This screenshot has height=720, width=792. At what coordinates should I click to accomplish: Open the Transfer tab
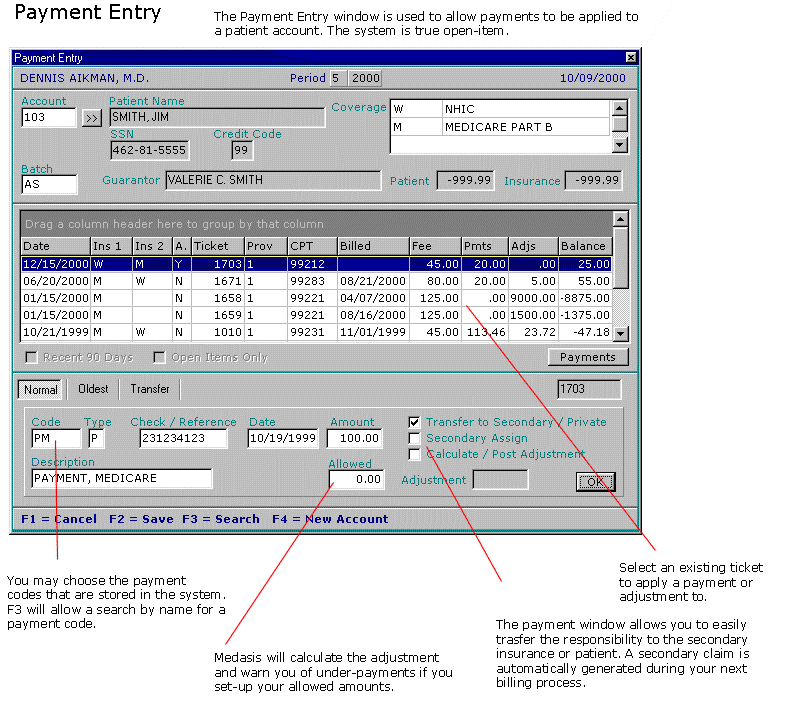(150, 389)
